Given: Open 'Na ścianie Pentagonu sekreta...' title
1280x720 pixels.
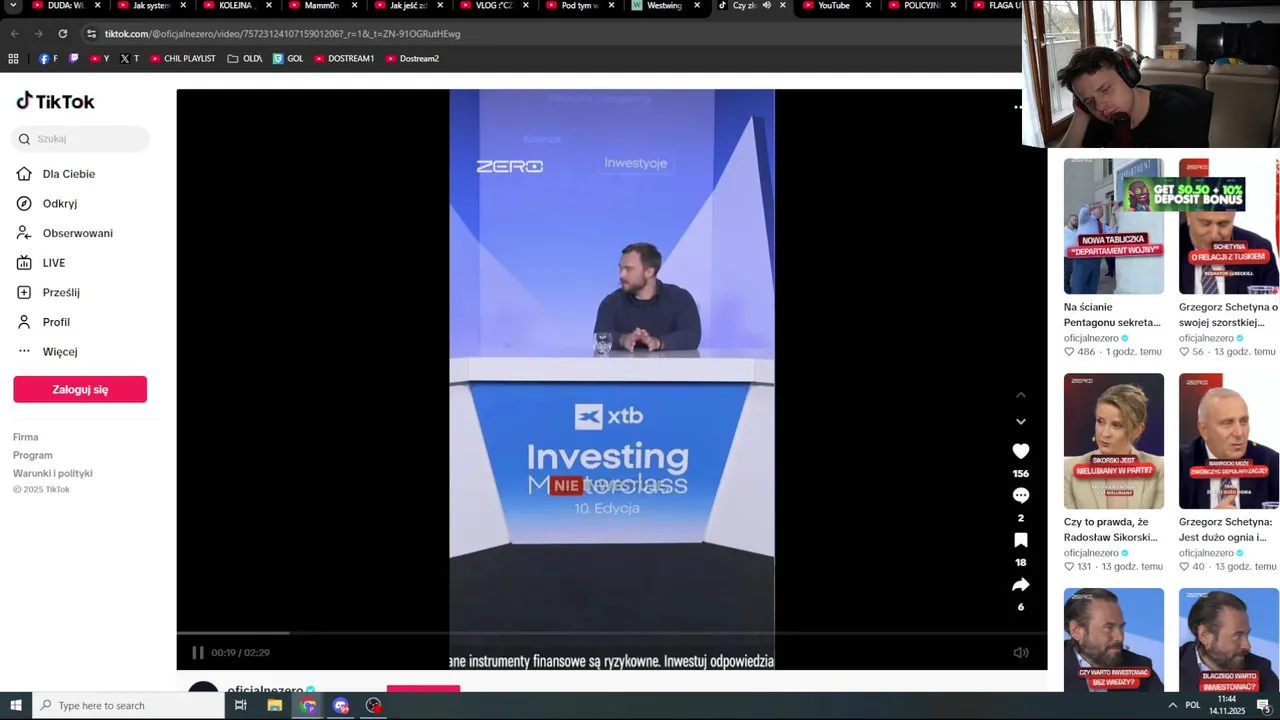Looking at the screenshot, I should [1112, 314].
